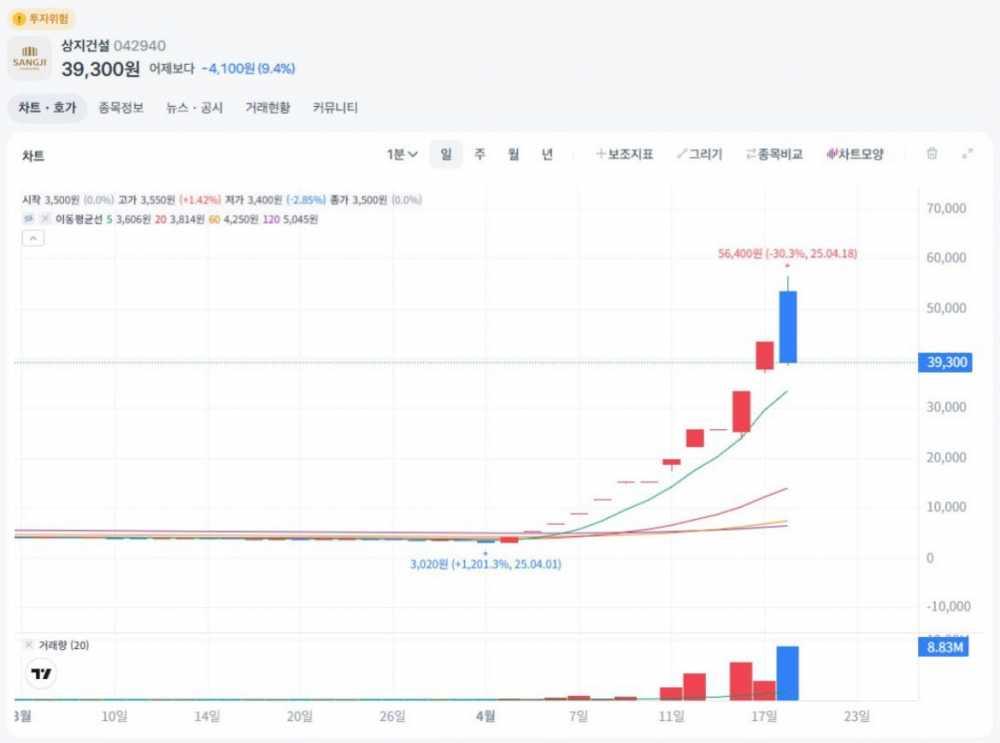This screenshot has width=1000, height=743.
Task: Click the TradingView logo icon
Action: coord(41,675)
